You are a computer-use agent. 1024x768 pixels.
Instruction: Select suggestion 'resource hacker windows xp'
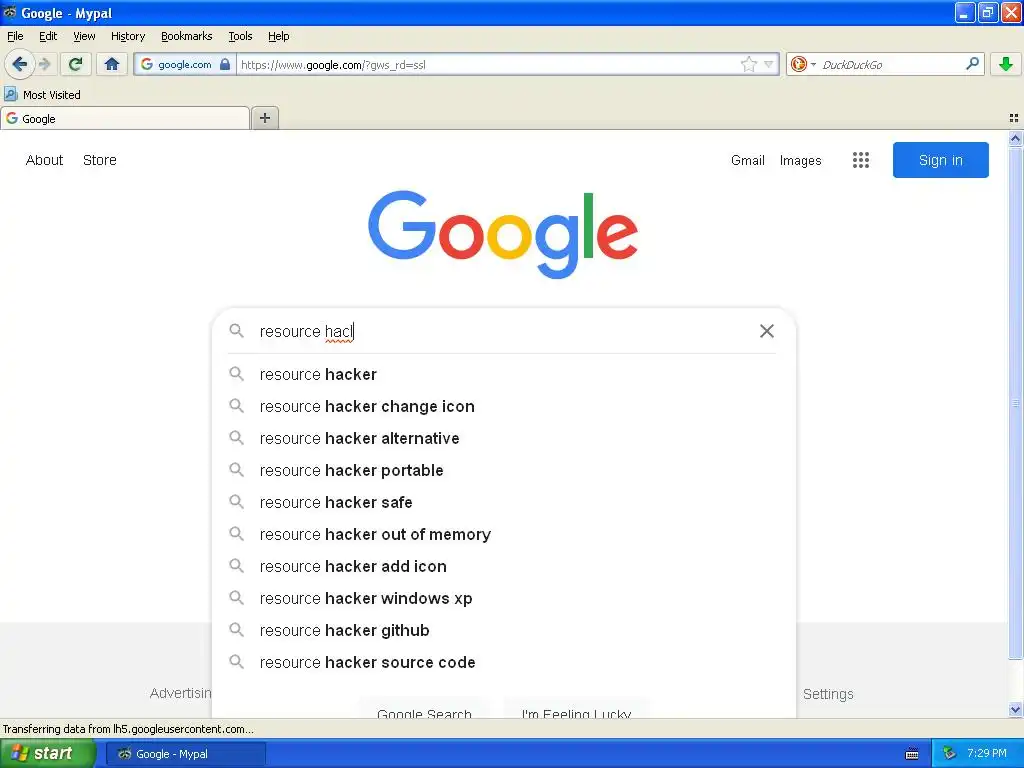[502, 598]
